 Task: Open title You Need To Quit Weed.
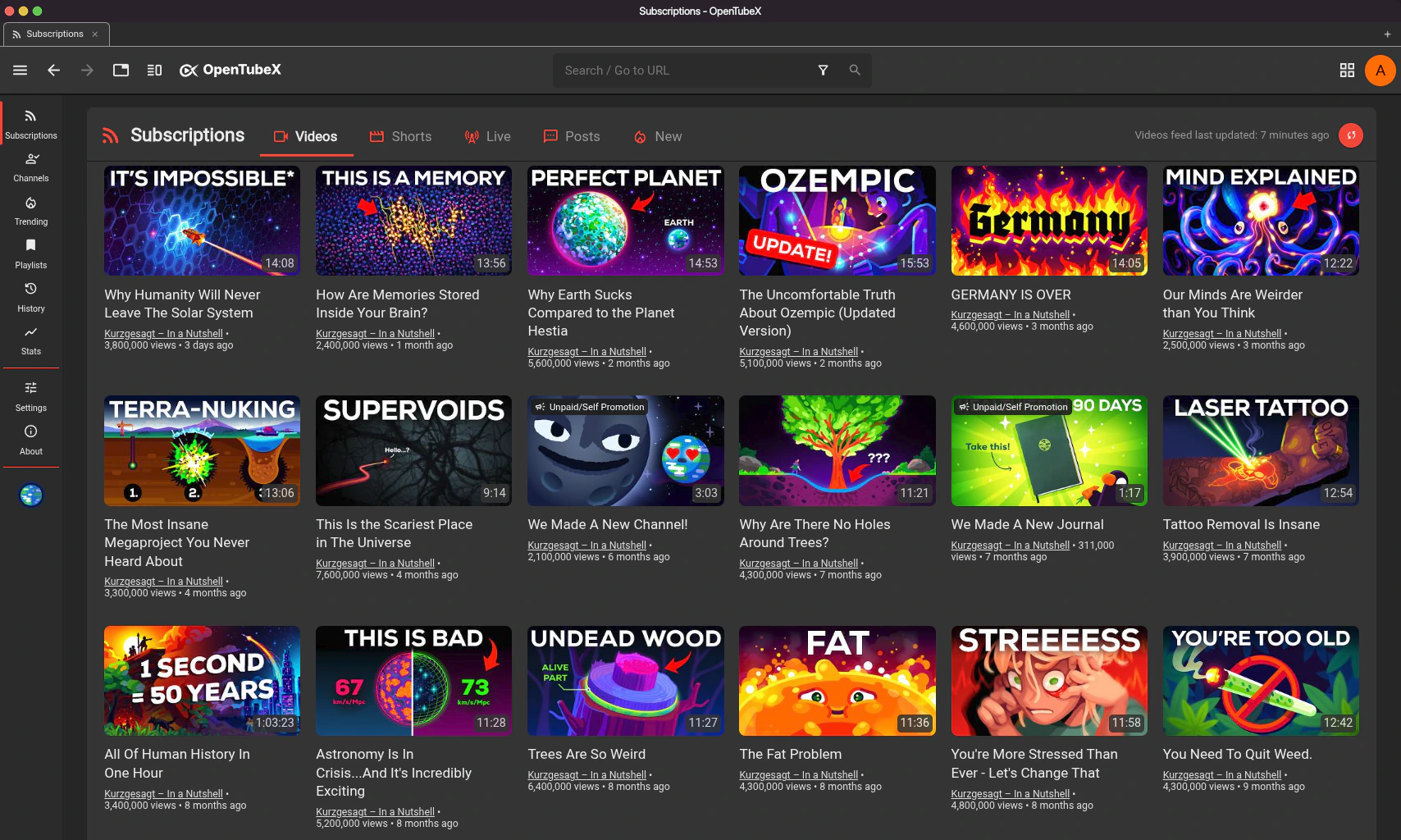[1237, 754]
